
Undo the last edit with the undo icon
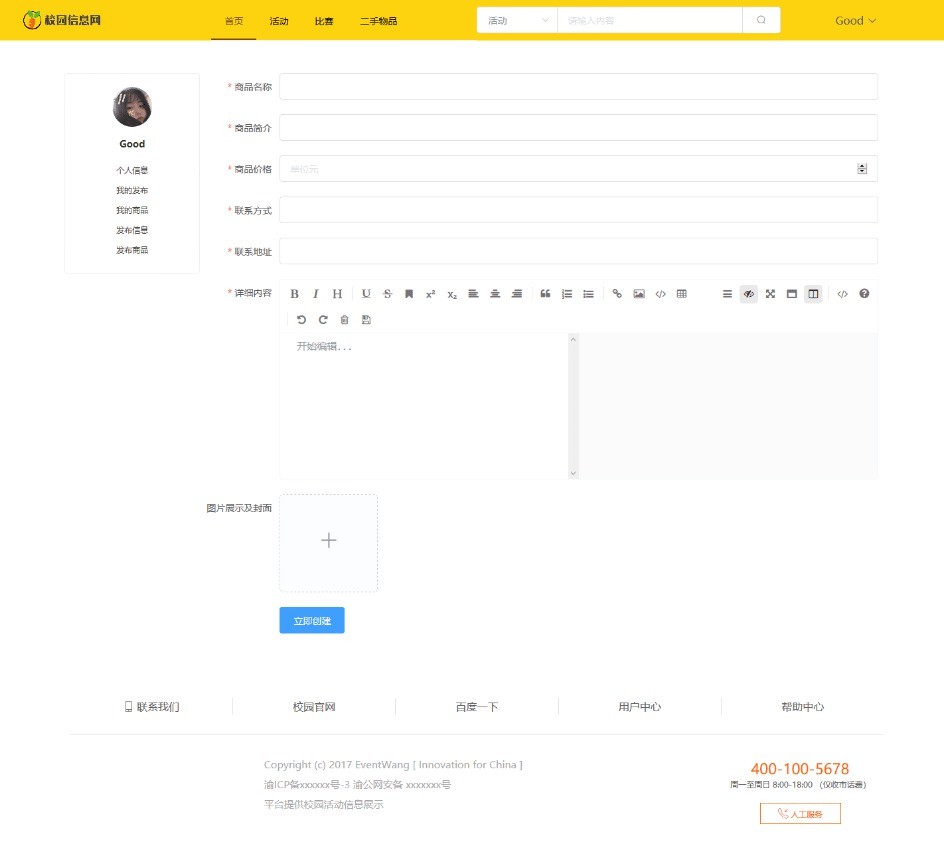point(301,318)
